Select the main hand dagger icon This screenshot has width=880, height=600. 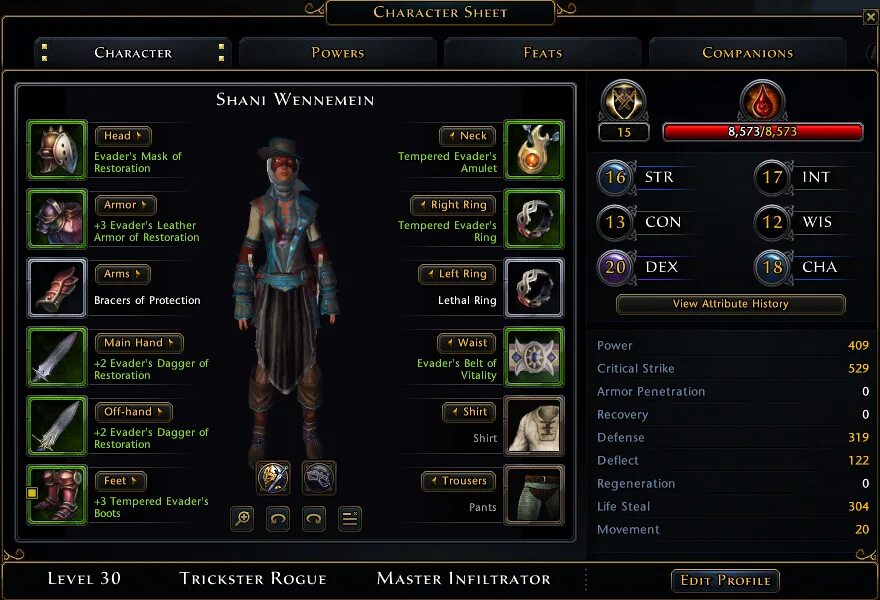tap(57, 357)
